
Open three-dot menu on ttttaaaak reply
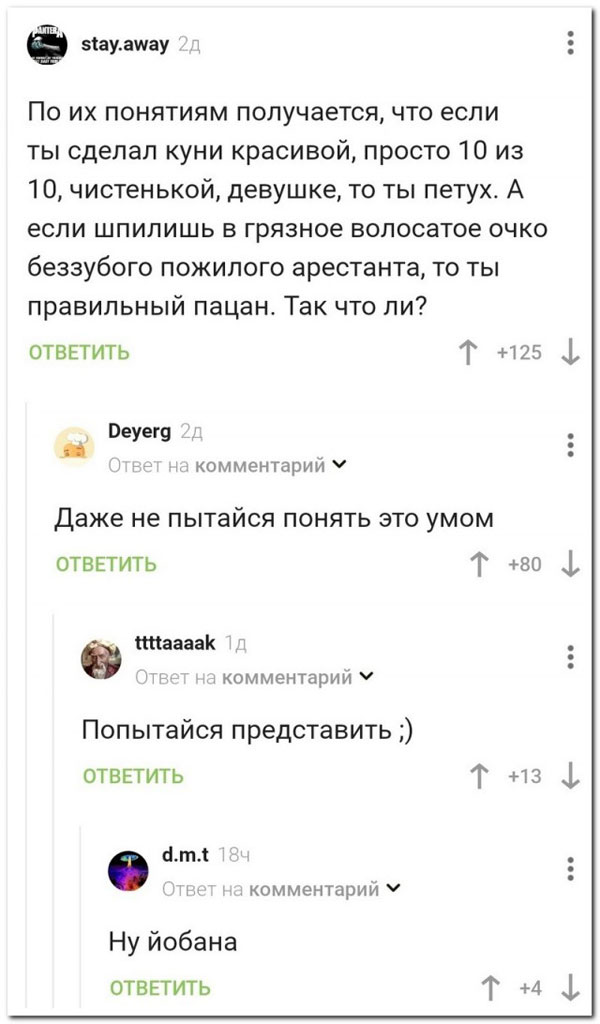(570, 657)
